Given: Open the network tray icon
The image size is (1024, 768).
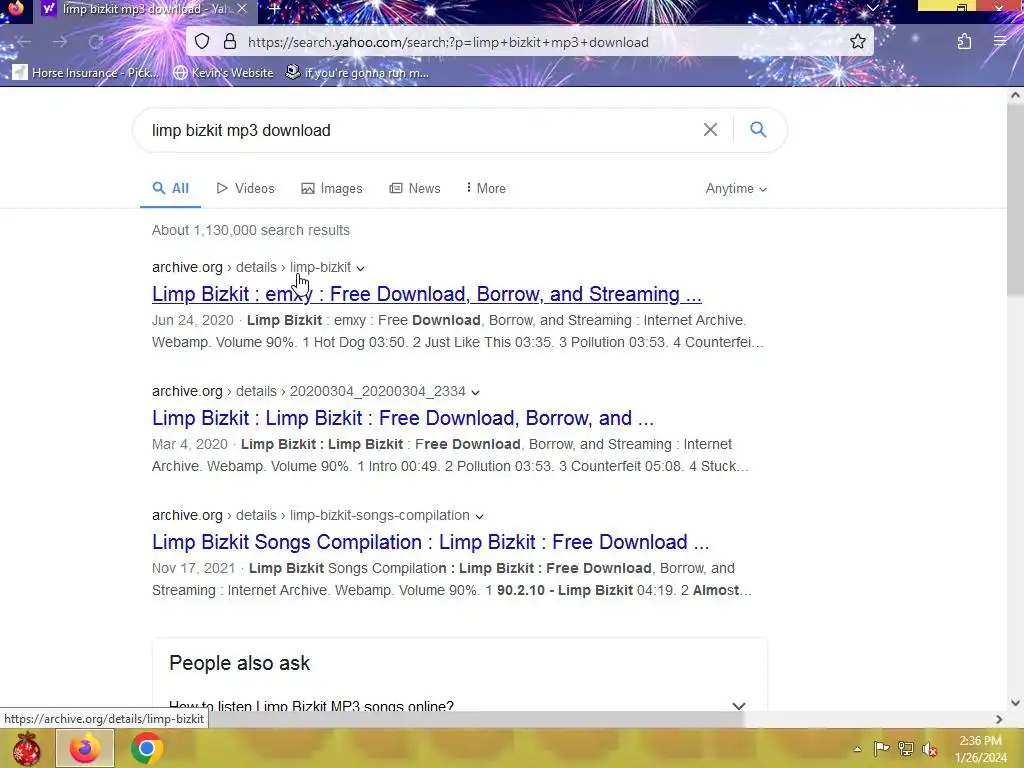Looking at the screenshot, I should 905,748.
